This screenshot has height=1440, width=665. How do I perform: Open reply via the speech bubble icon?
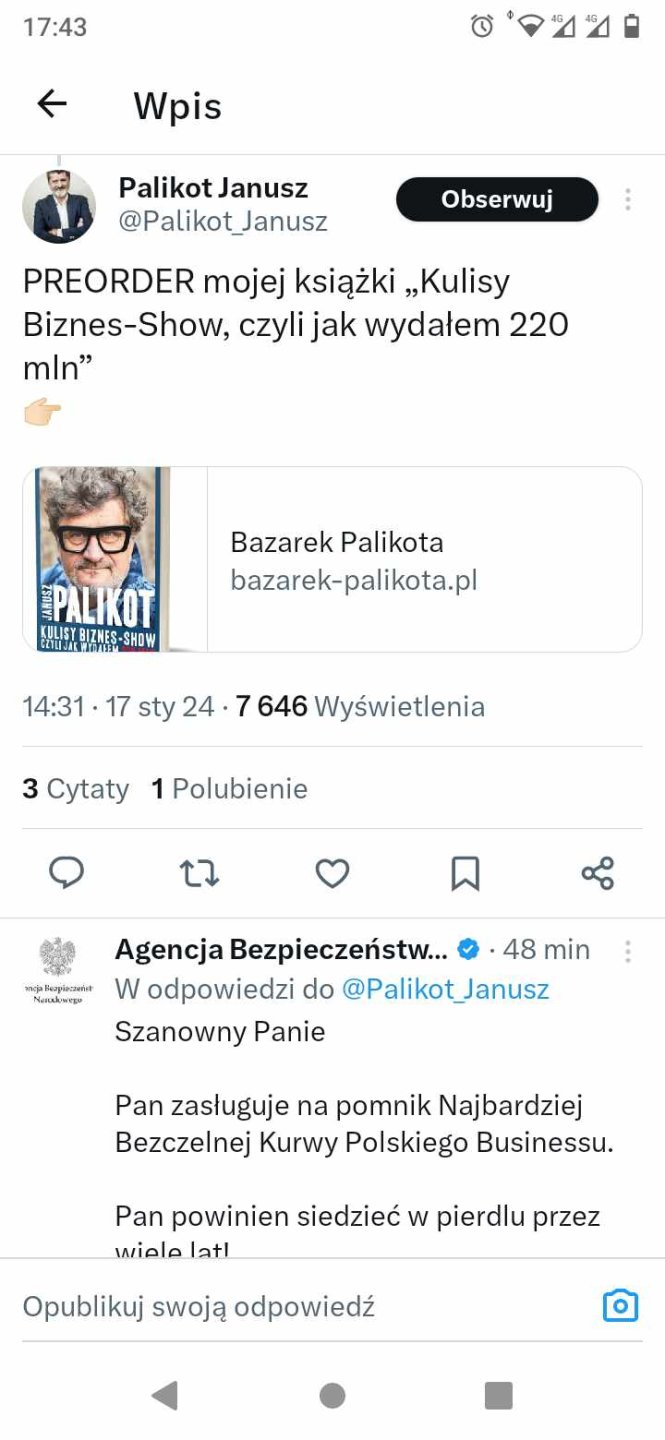coord(67,873)
